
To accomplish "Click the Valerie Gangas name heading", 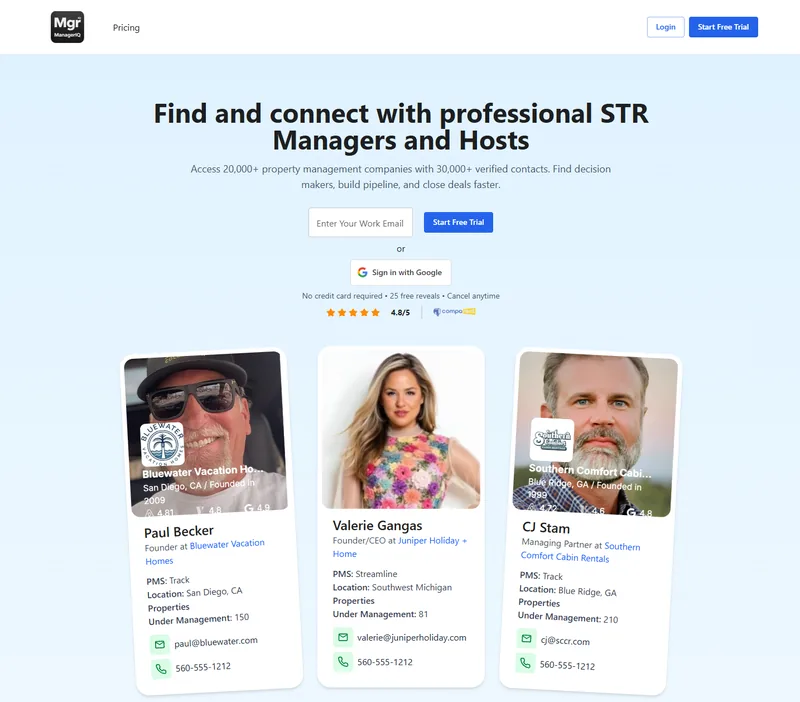I will 378,525.
